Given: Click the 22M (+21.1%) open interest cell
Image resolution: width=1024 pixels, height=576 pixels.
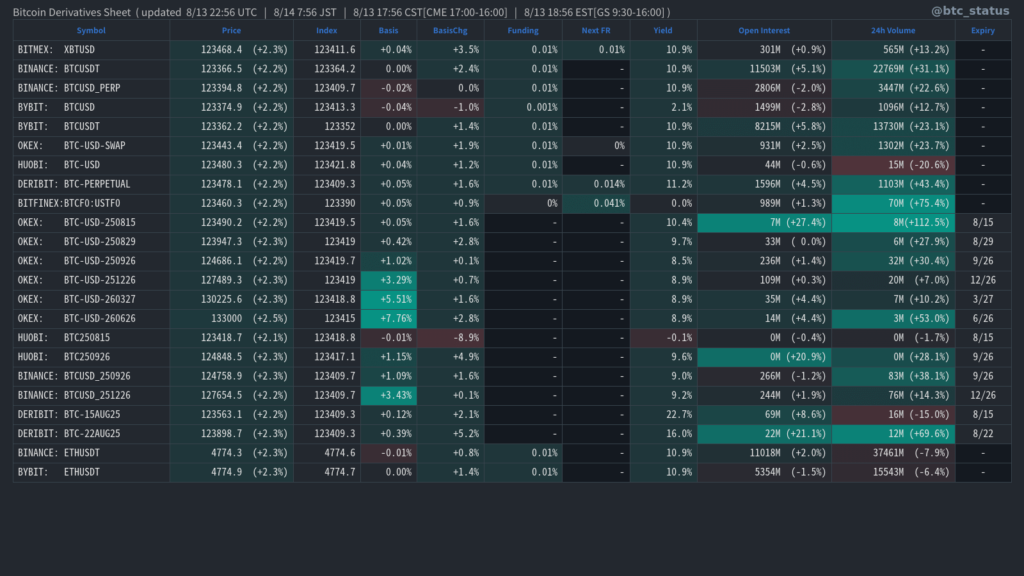Looking at the screenshot, I should click(765, 434).
